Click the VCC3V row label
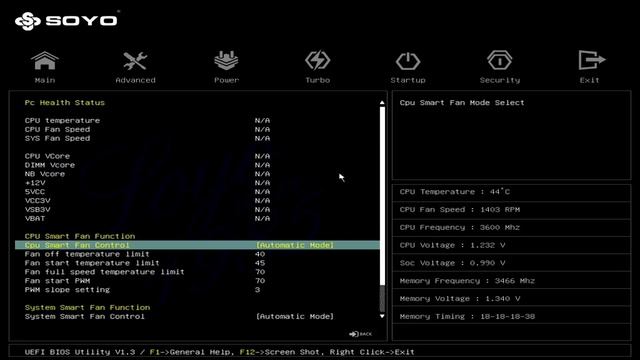The image size is (640, 360). 38,201
